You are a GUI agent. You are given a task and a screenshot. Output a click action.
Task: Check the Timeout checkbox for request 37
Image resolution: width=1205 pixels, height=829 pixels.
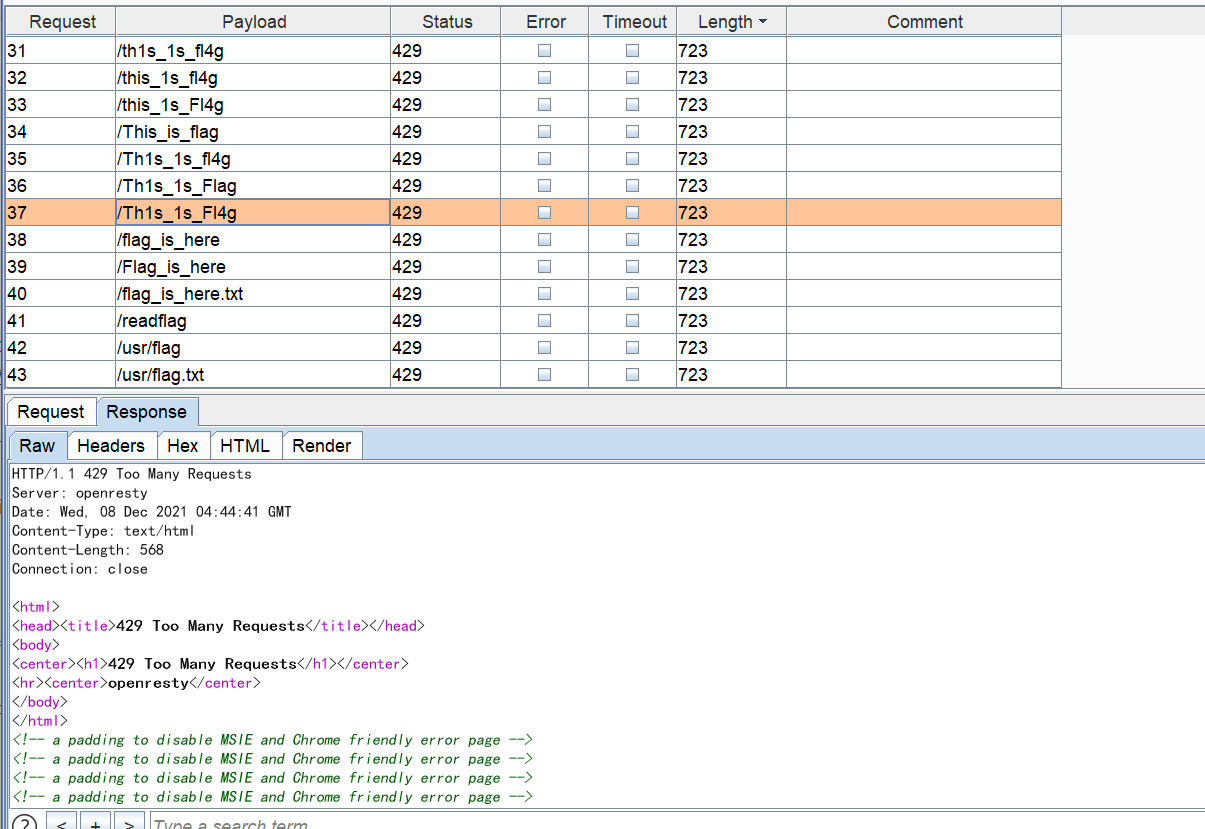[631, 212]
